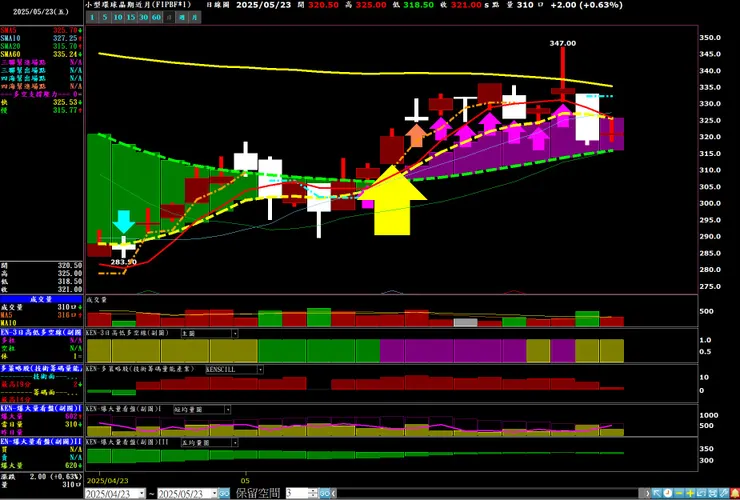Click the 多空支撐壓力 indicator row
Screen dimensions: 740x500
click(42, 94)
